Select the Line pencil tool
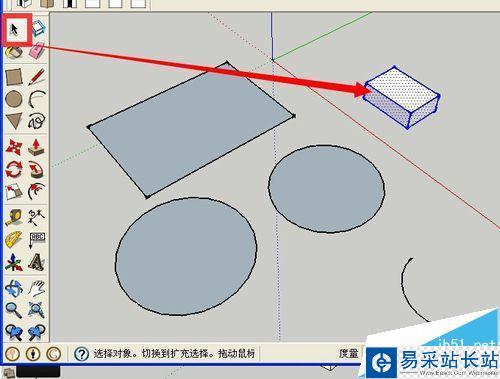The image size is (500, 379). coord(37,77)
